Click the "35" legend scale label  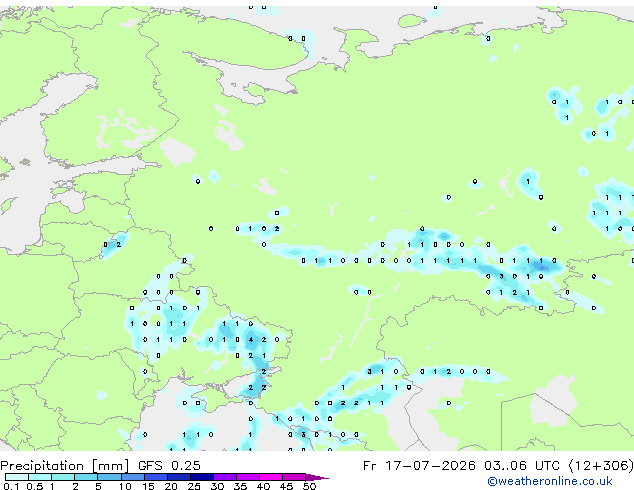240,486
